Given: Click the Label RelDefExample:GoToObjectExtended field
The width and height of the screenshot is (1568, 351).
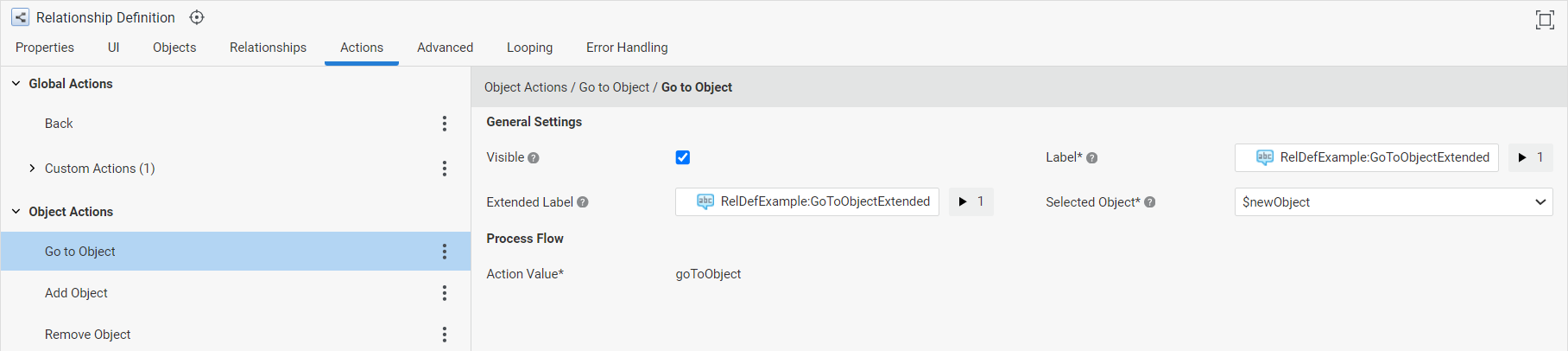Looking at the screenshot, I should pos(1367,157).
